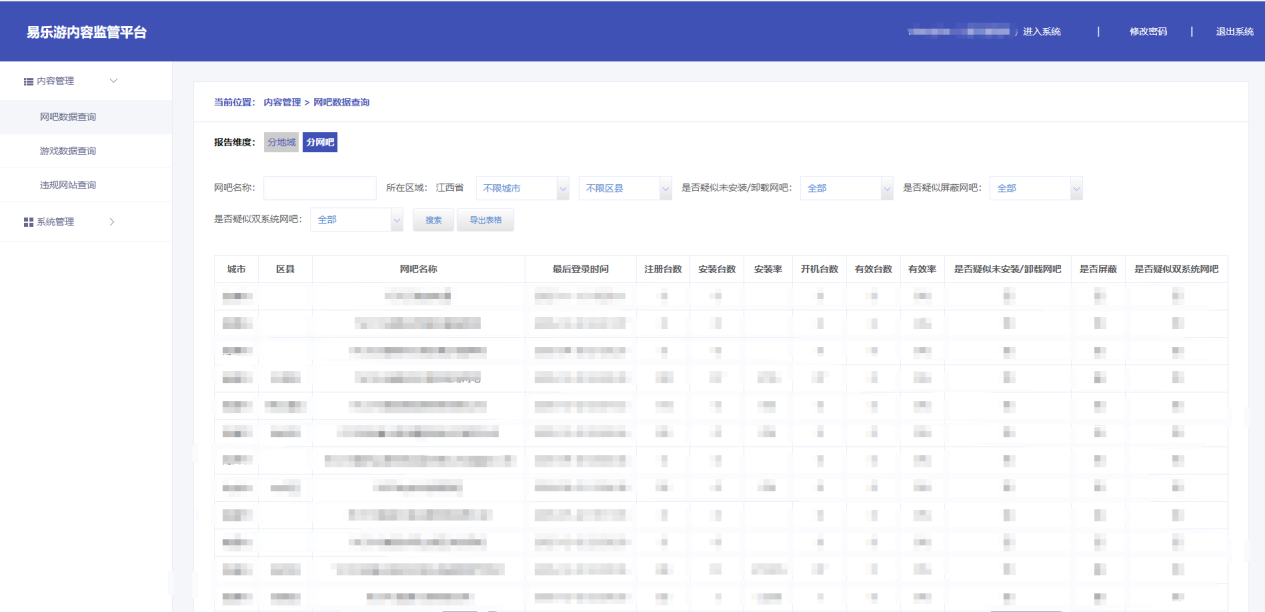Open the 不限城市 city dropdown

522,188
